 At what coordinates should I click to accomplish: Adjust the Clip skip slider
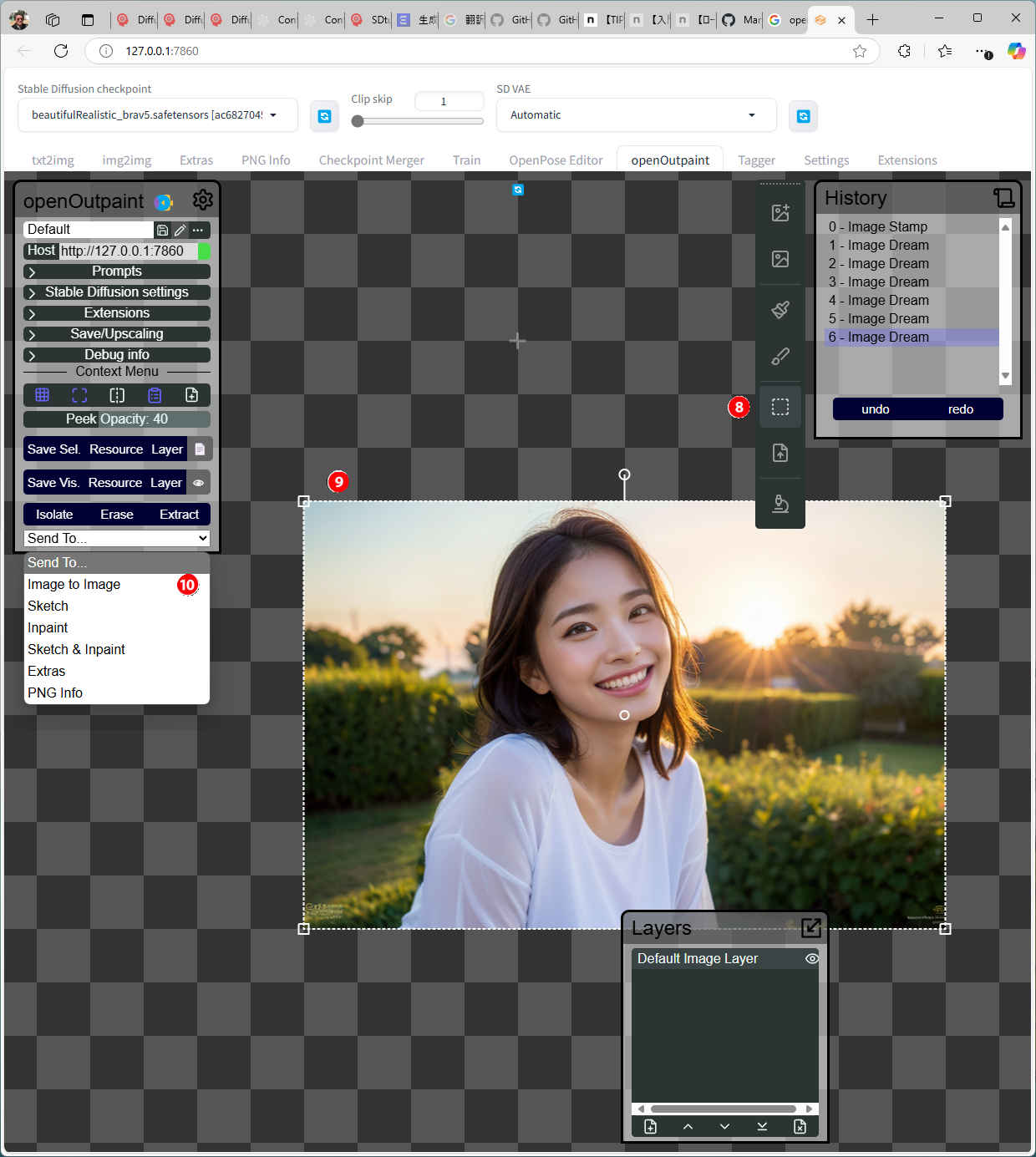pos(358,121)
